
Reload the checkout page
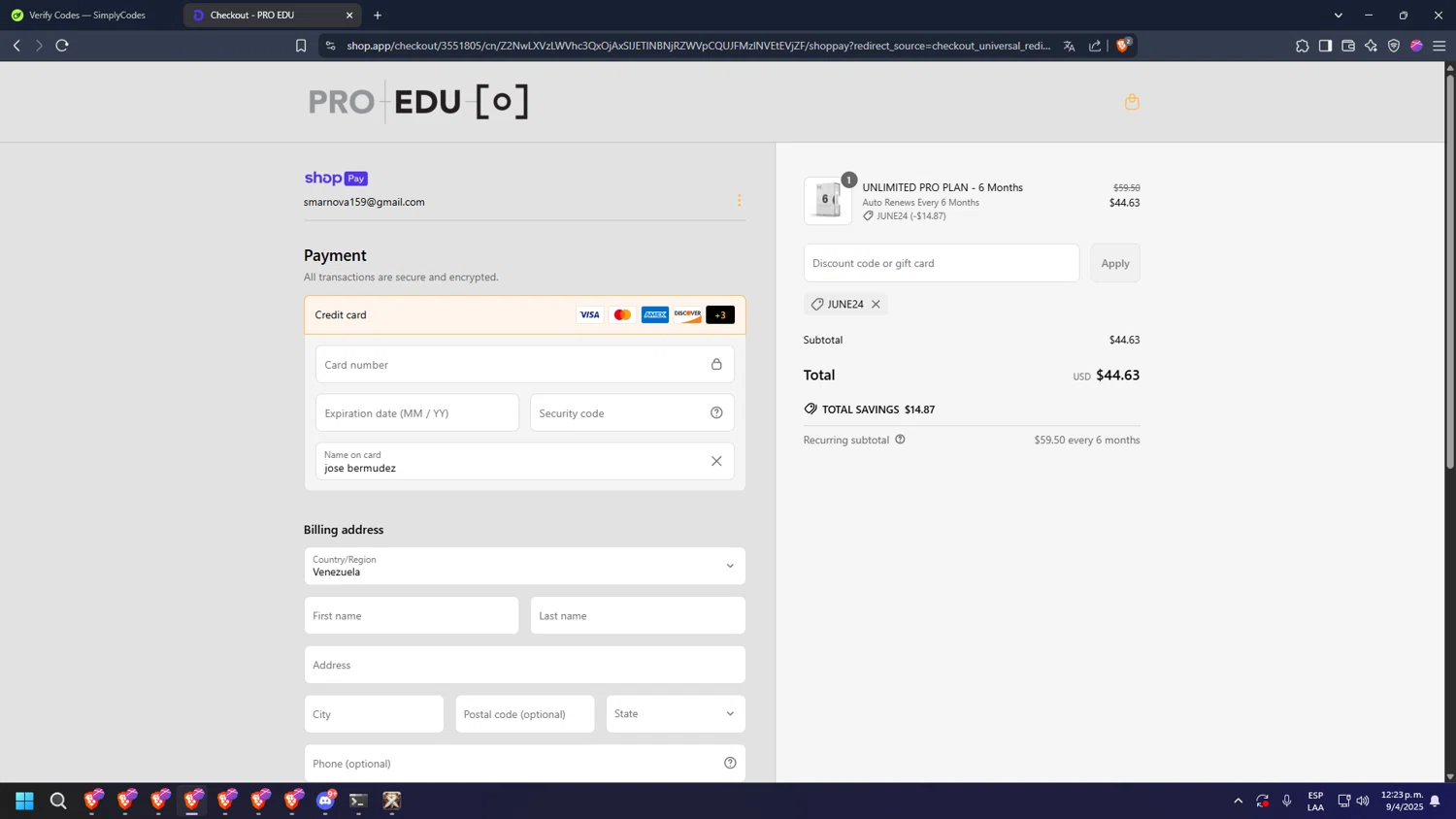pos(62,46)
